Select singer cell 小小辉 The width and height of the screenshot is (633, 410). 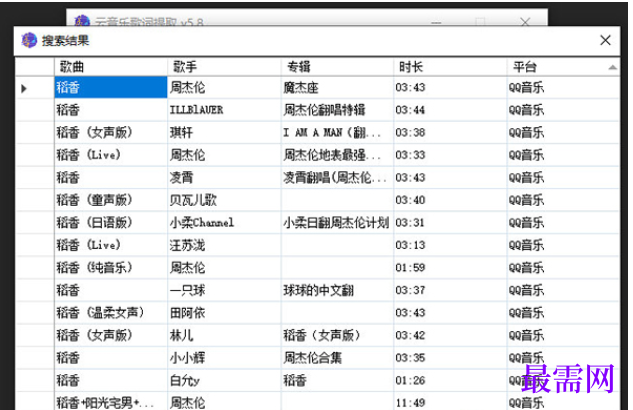click(224, 358)
